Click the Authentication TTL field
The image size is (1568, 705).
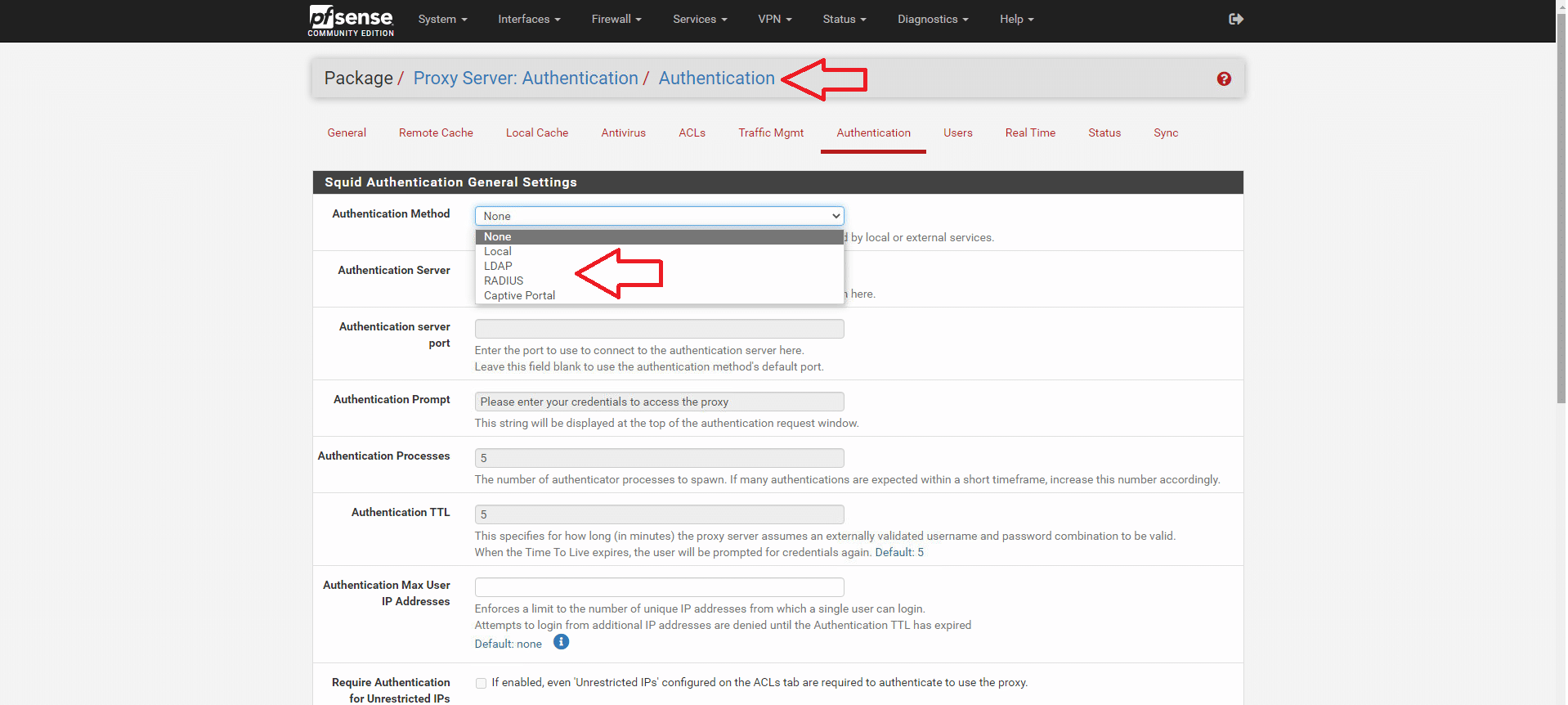659,514
